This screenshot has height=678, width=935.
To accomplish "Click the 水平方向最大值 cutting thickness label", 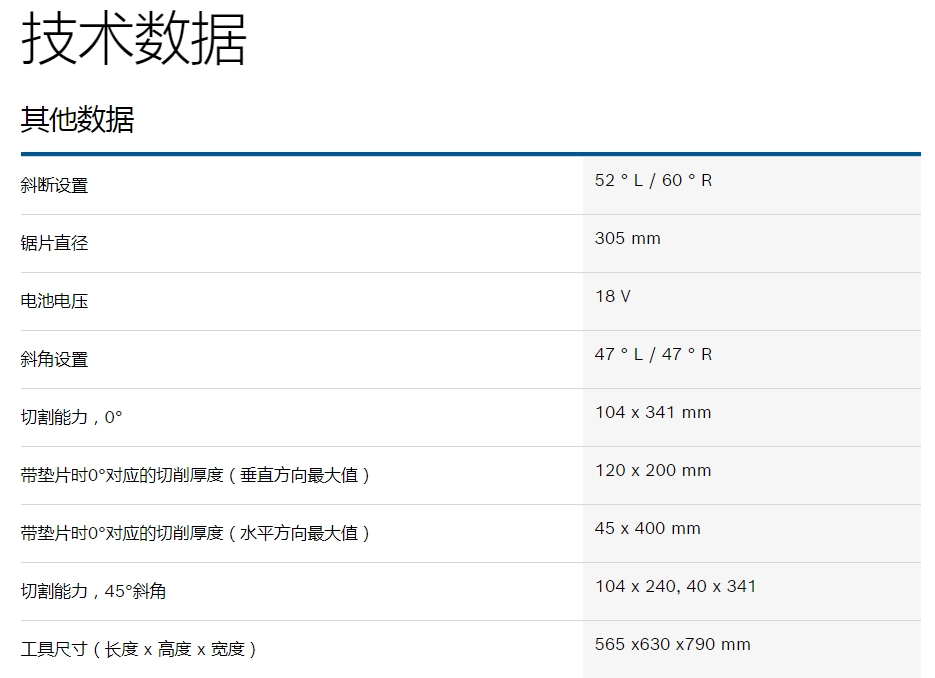I will click(x=196, y=533).
